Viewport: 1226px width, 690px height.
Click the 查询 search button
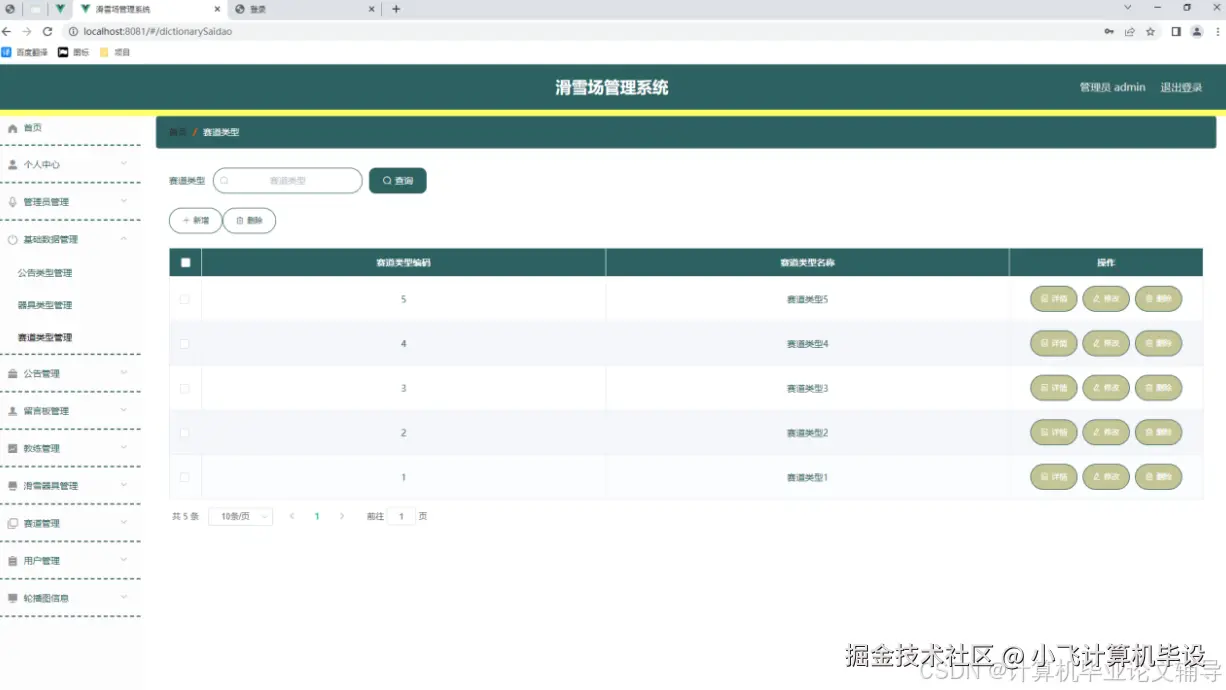(398, 181)
